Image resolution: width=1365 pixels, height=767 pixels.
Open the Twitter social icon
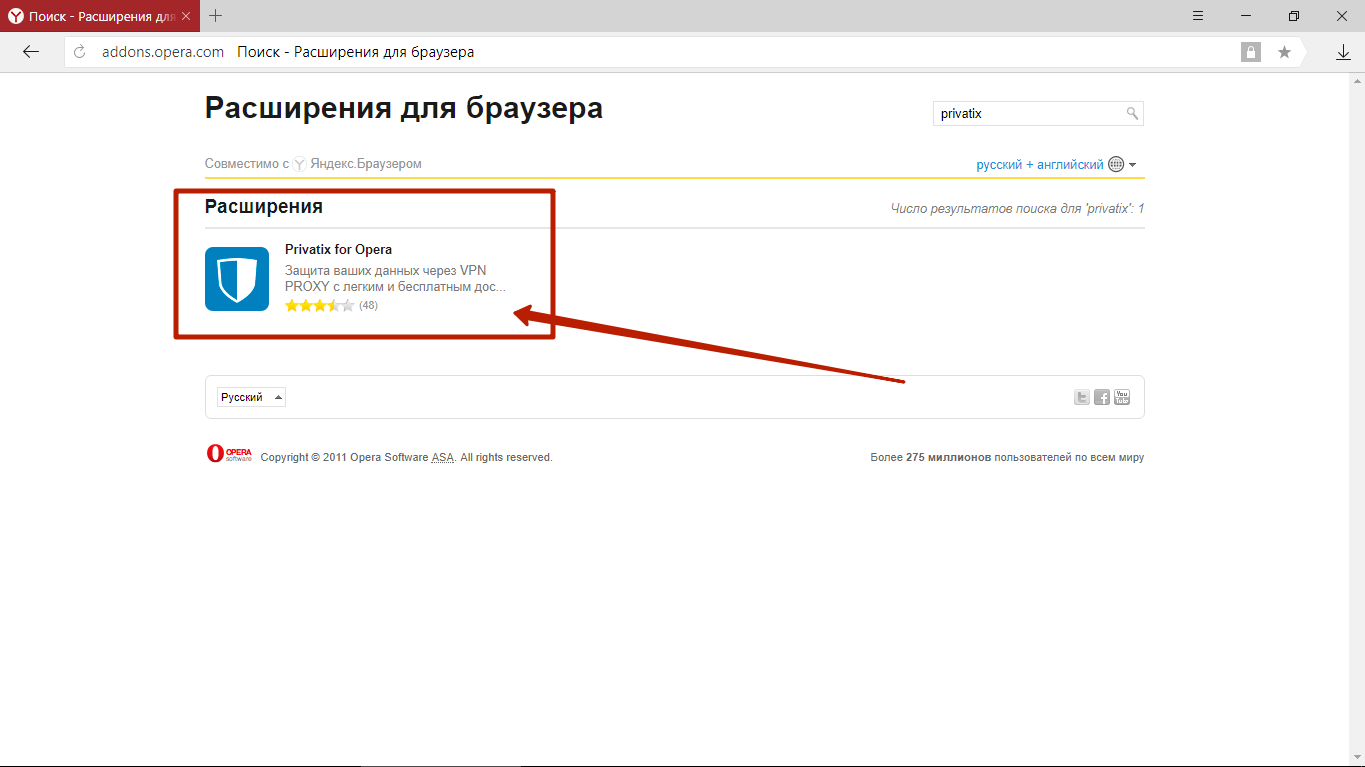pyautogui.click(x=1081, y=397)
